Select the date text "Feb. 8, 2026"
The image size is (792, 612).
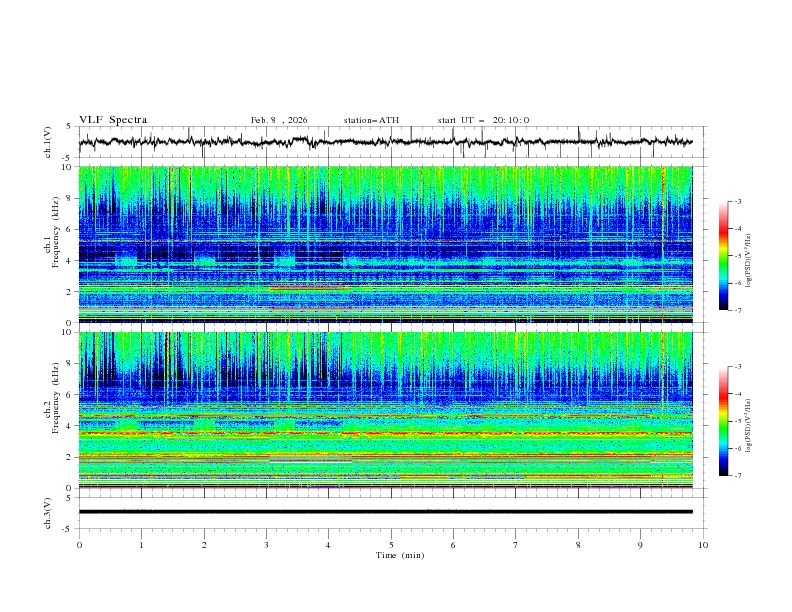[x=279, y=120]
